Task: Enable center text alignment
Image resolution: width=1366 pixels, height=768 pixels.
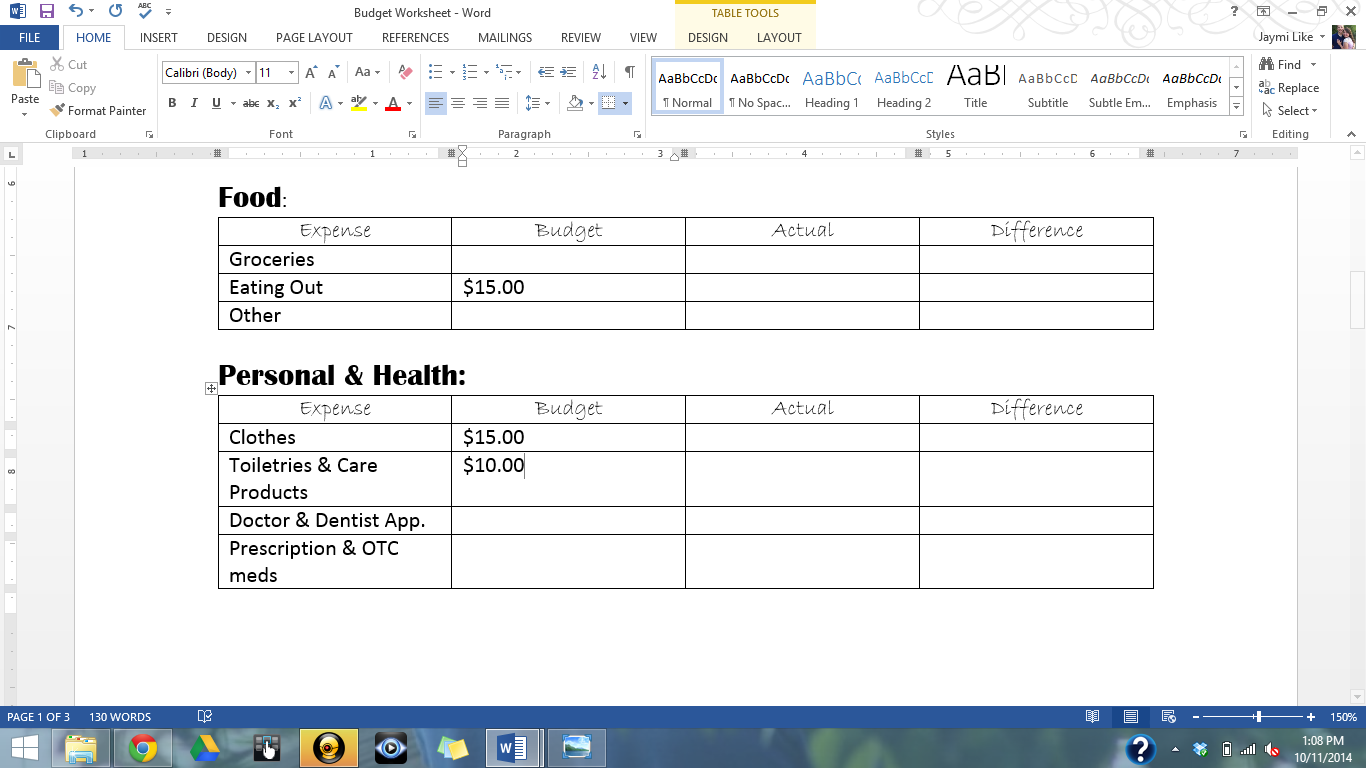Action: [458, 103]
